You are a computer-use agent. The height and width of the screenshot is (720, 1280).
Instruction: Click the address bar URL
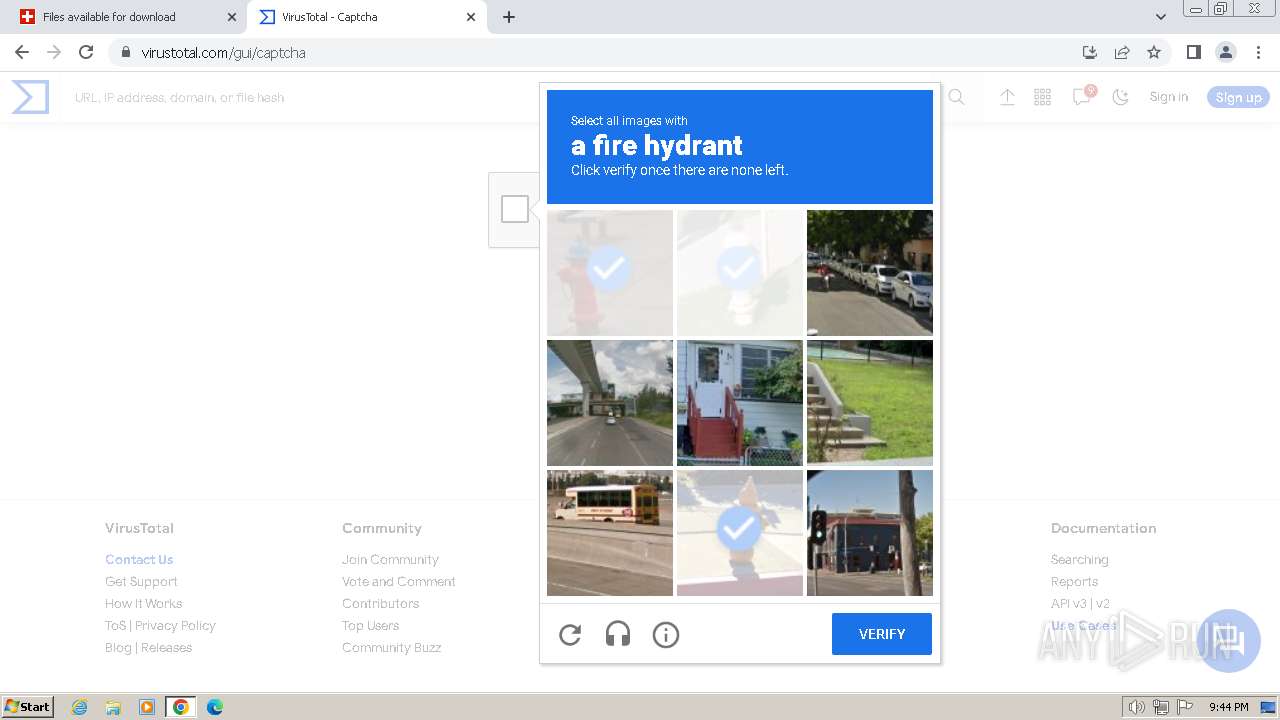click(x=223, y=52)
